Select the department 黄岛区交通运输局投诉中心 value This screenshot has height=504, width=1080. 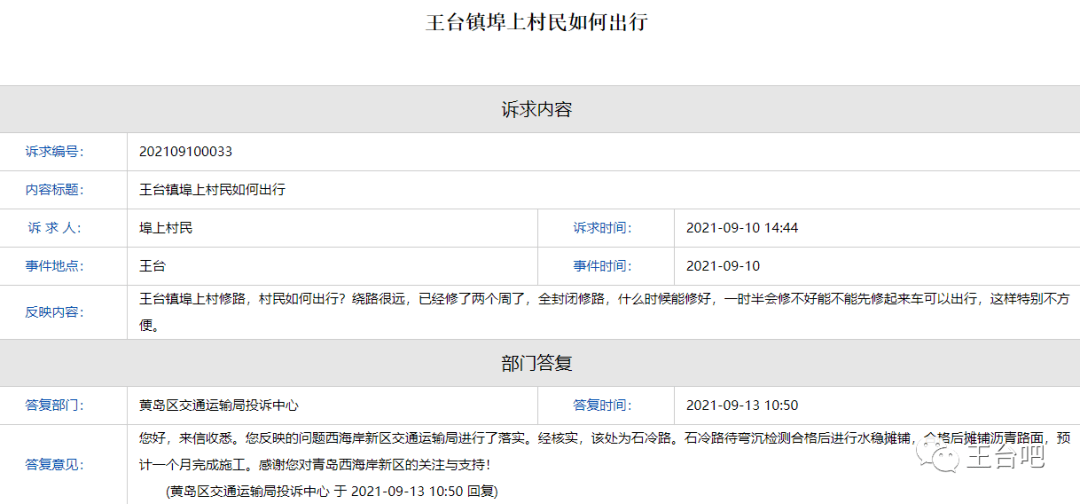pyautogui.click(x=218, y=406)
